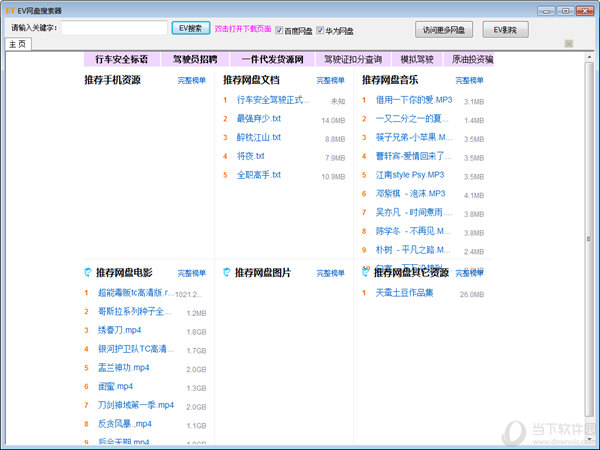600x450 pixels.
Task: Focus the keyword search input field
Action: (x=114, y=28)
